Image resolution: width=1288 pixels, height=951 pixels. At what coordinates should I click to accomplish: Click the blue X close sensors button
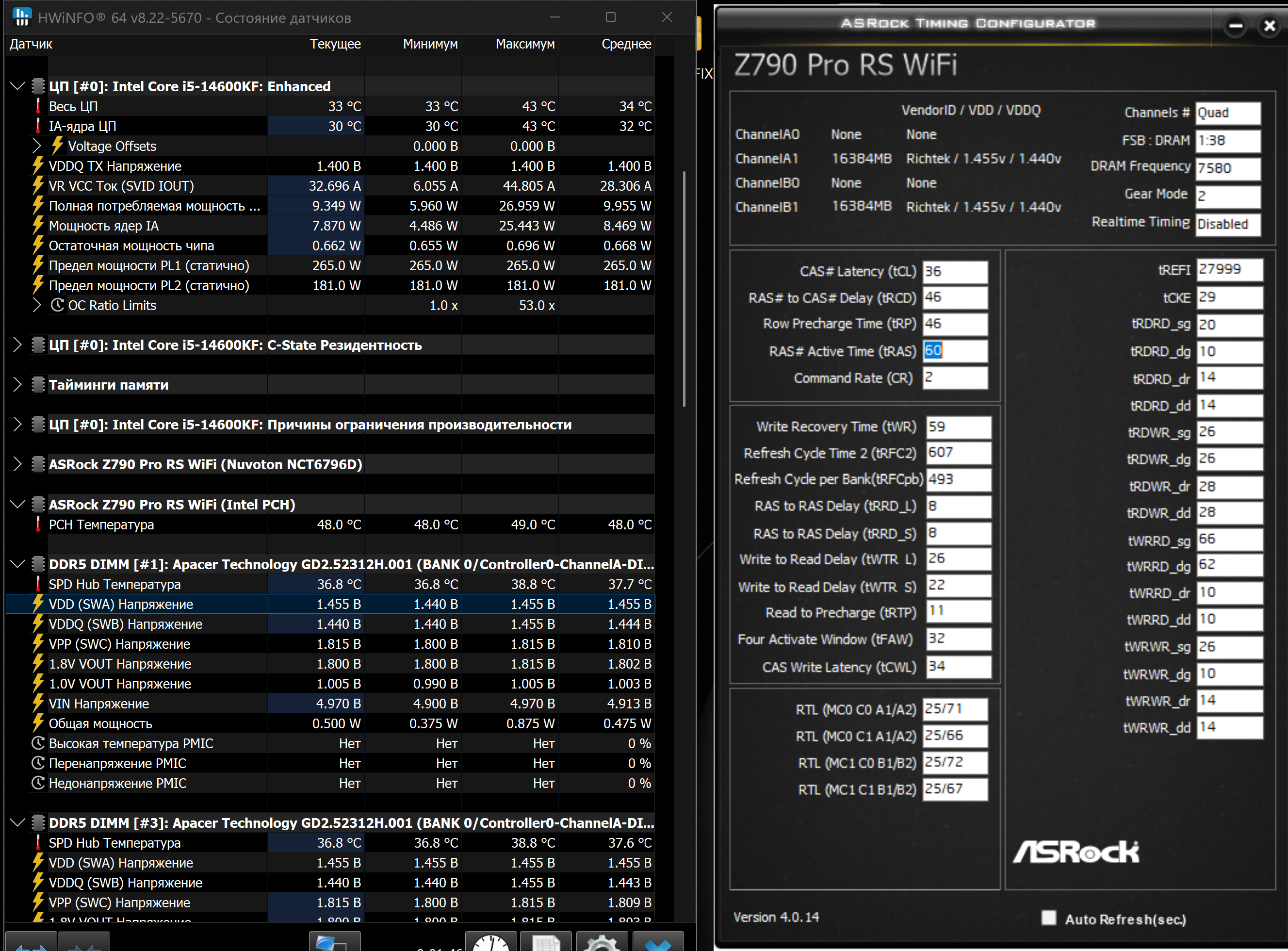click(658, 942)
